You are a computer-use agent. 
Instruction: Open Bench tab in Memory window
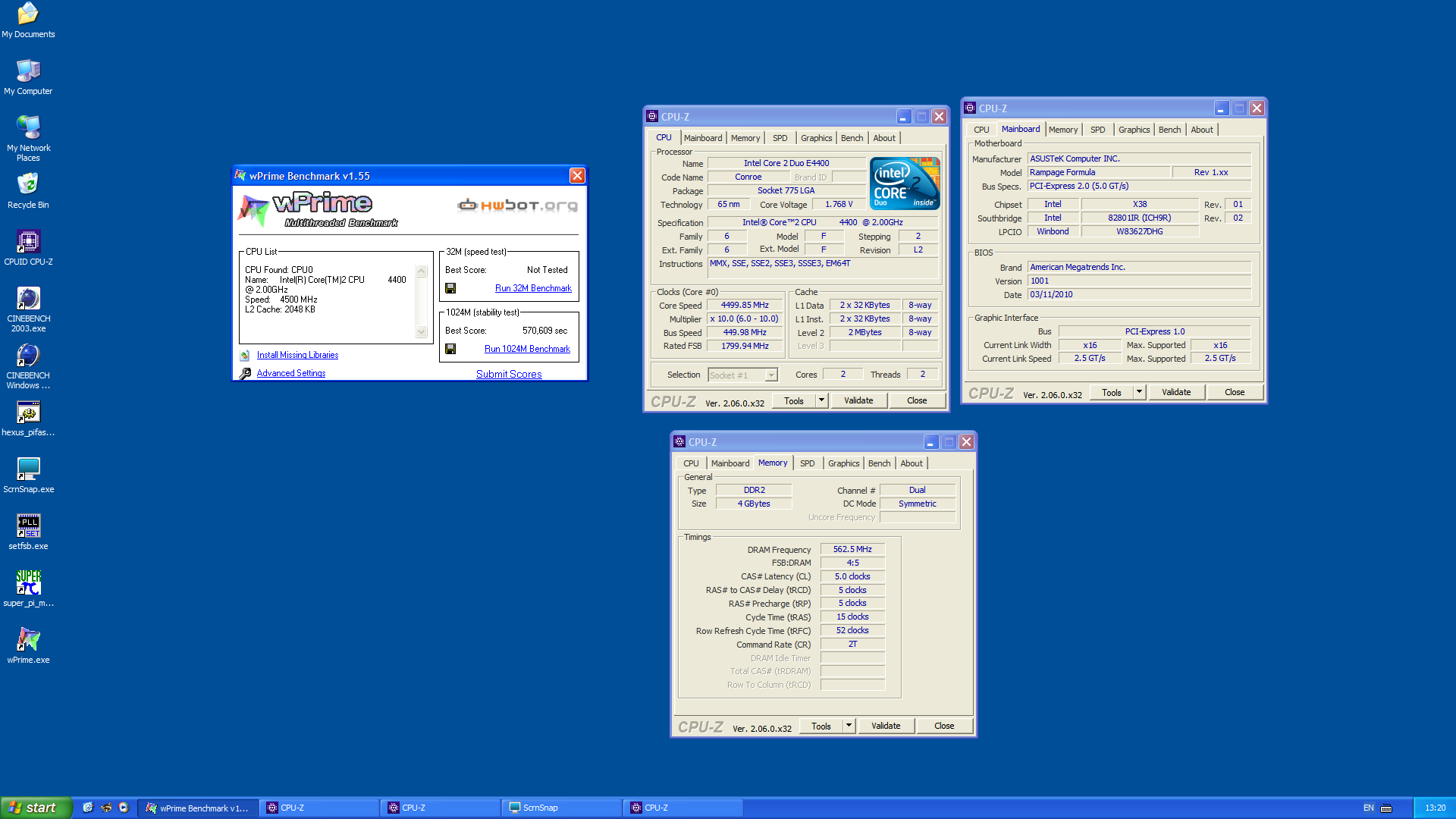(x=879, y=463)
